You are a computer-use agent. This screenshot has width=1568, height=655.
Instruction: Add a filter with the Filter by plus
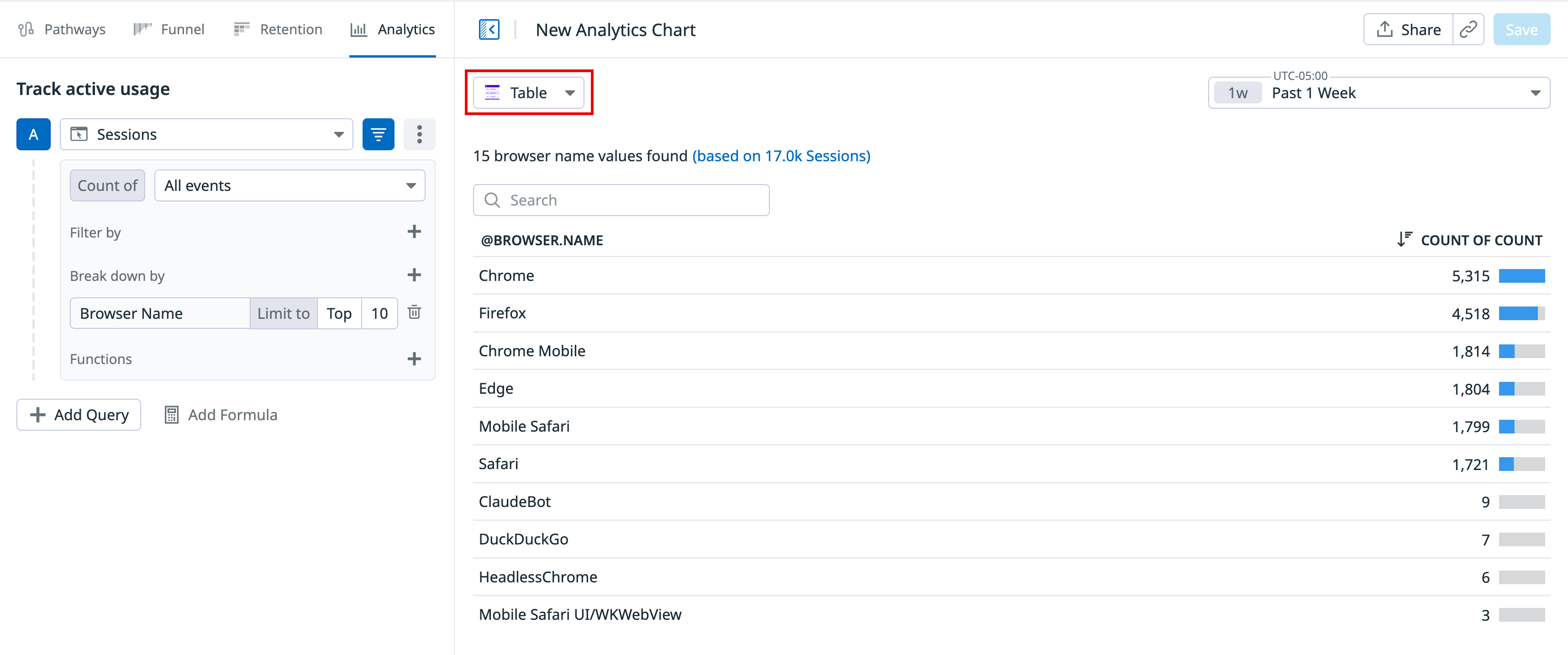pyautogui.click(x=414, y=232)
